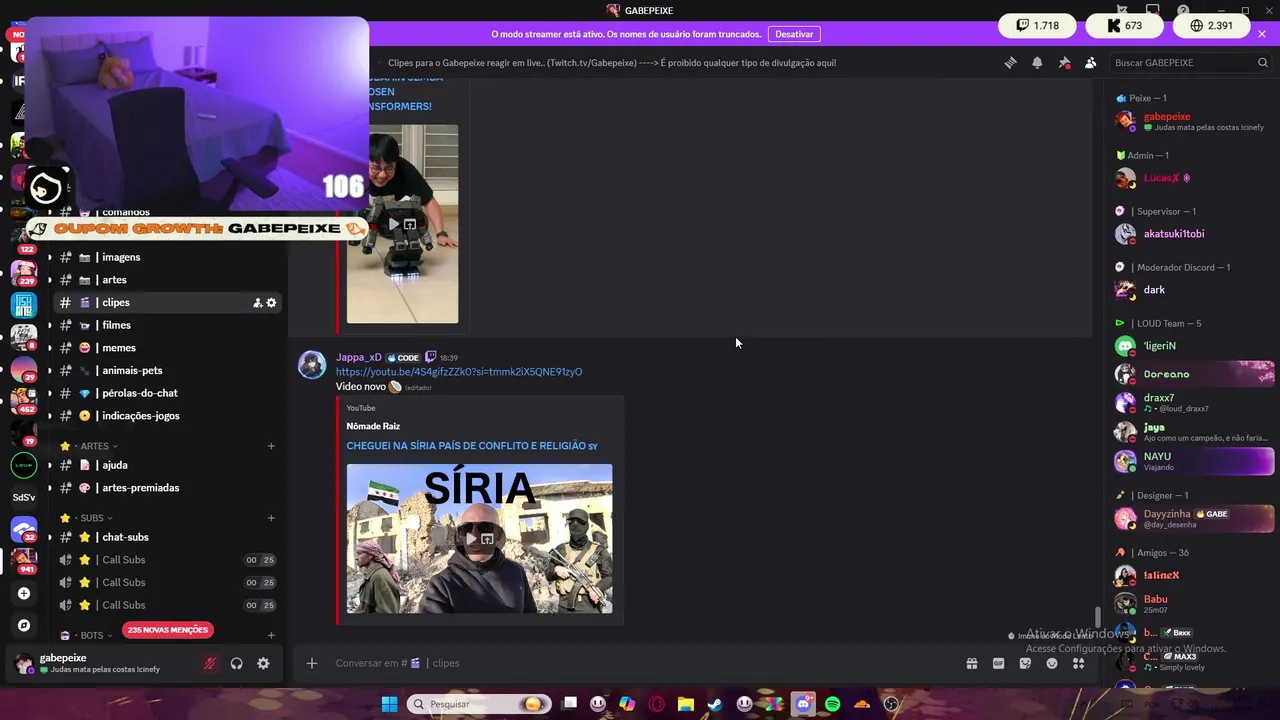
Task: Open the youtu.be link from Jappa_xD
Action: point(459,372)
